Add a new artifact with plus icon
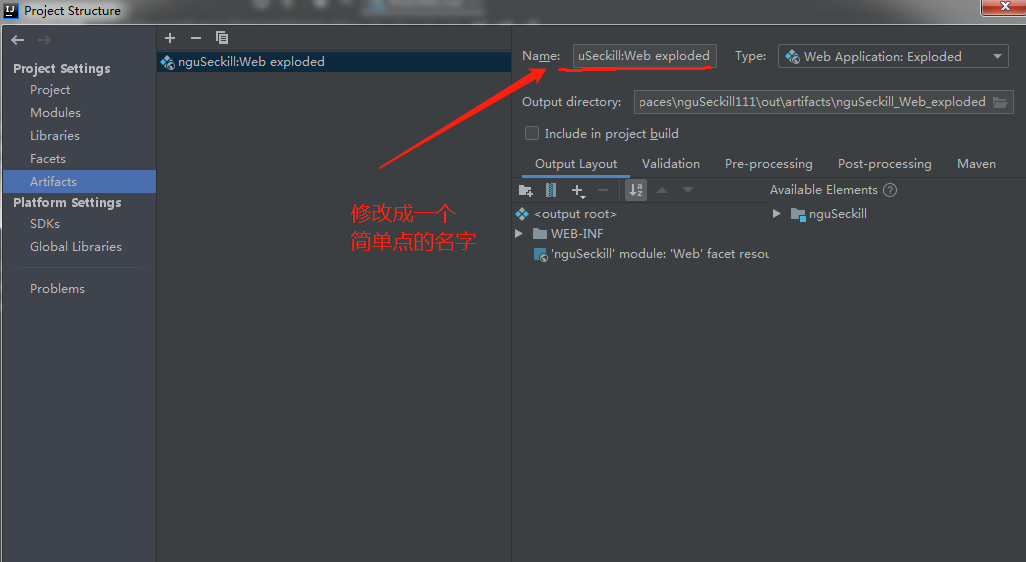 170,38
